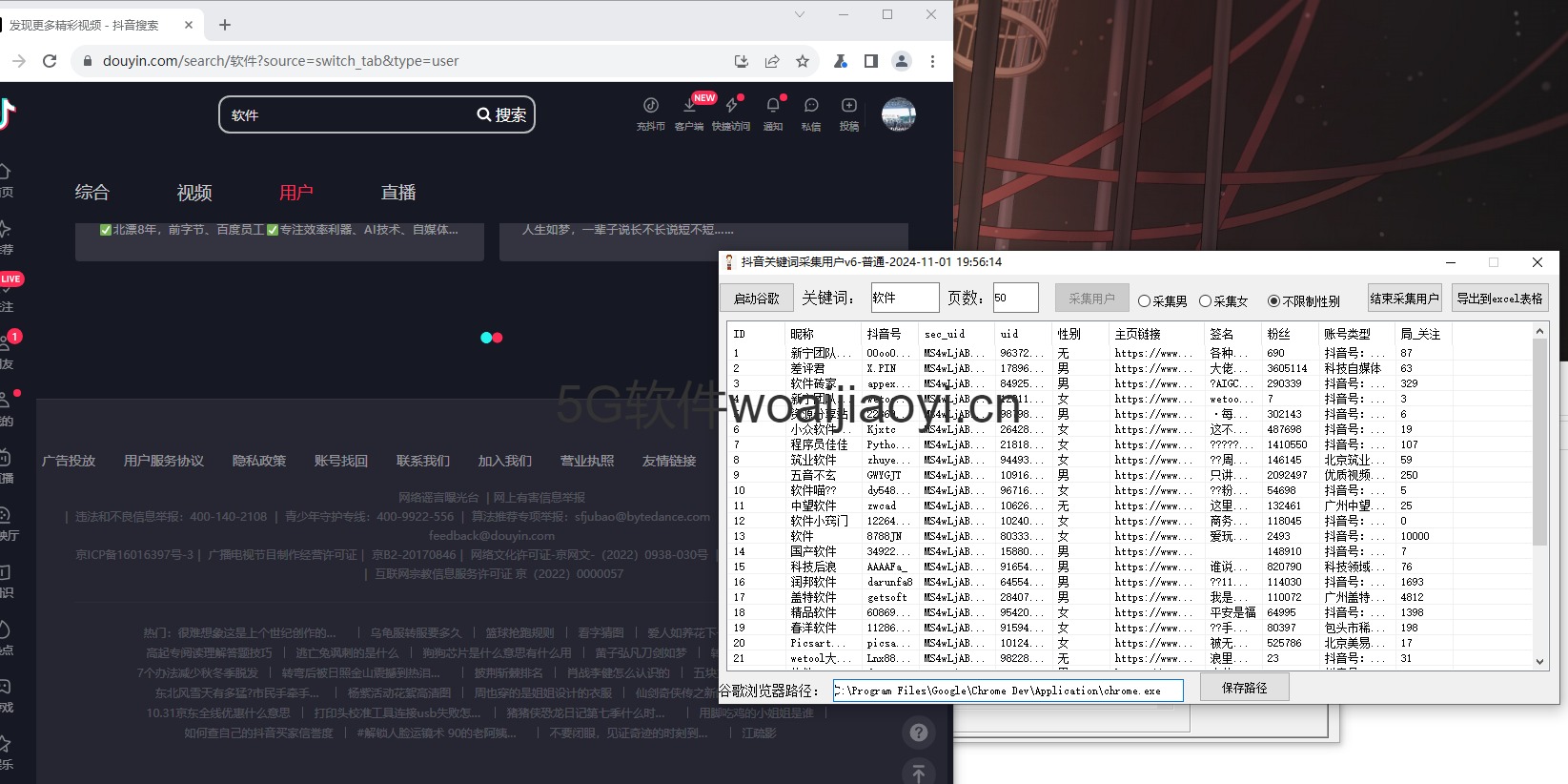Open 用户服务协议 footer link
Screen dimensions: 1568x784
point(164,461)
